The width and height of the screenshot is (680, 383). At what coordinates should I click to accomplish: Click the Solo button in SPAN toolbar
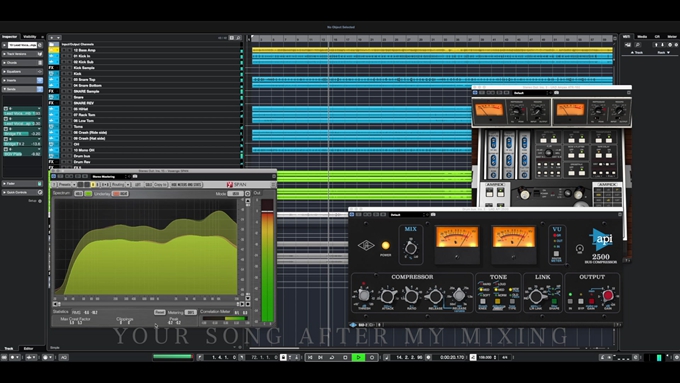point(148,184)
